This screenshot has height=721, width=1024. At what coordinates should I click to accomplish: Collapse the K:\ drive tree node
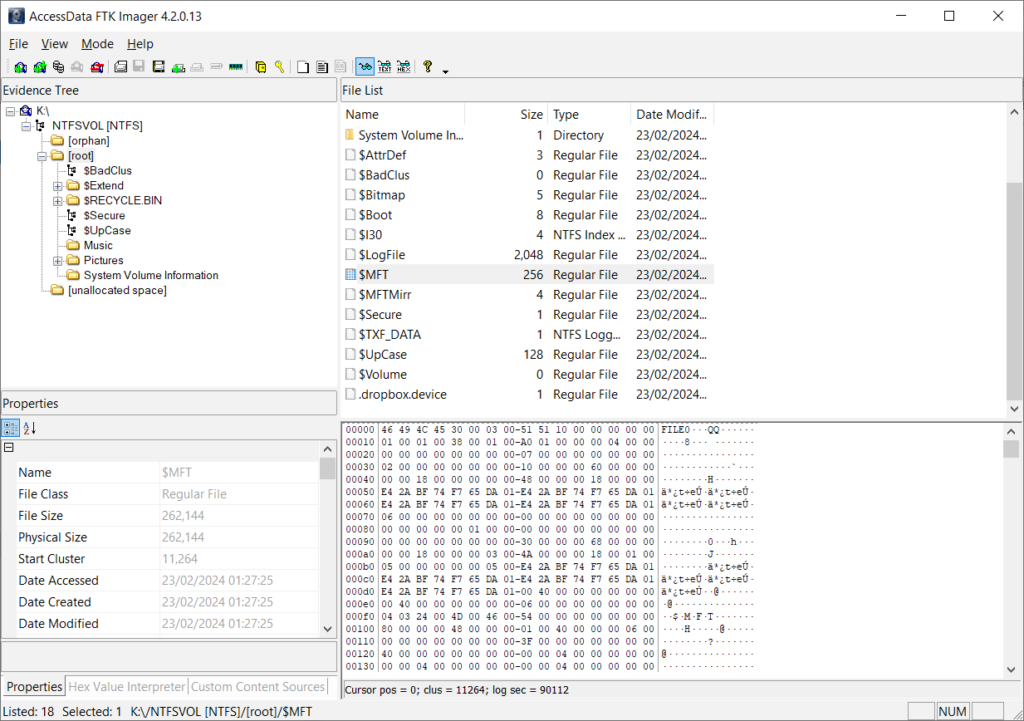(10, 111)
